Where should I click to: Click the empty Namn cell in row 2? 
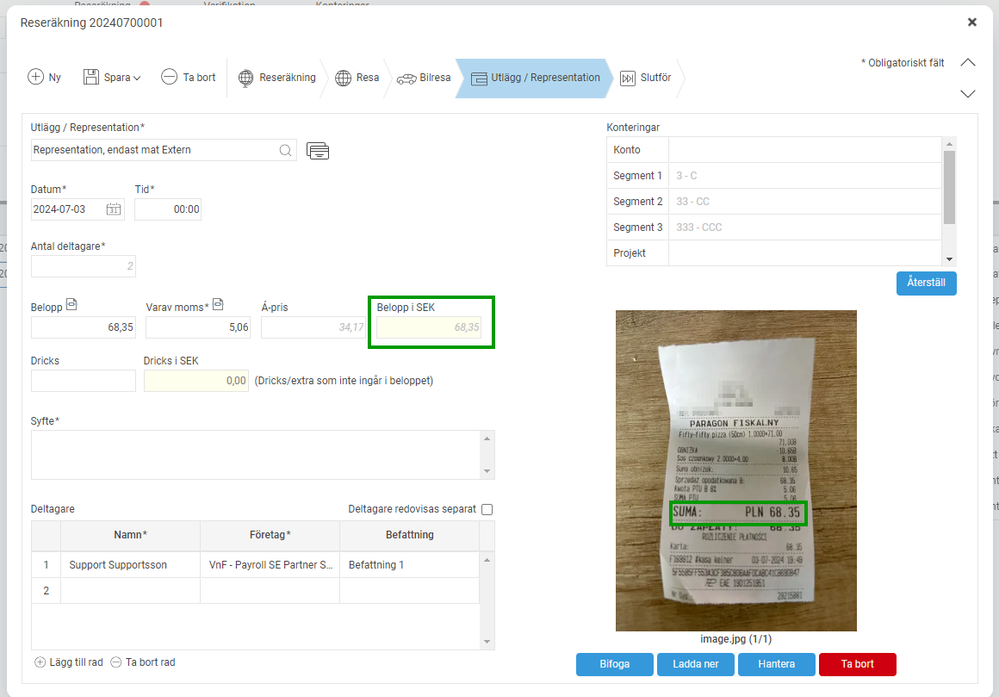point(131,591)
